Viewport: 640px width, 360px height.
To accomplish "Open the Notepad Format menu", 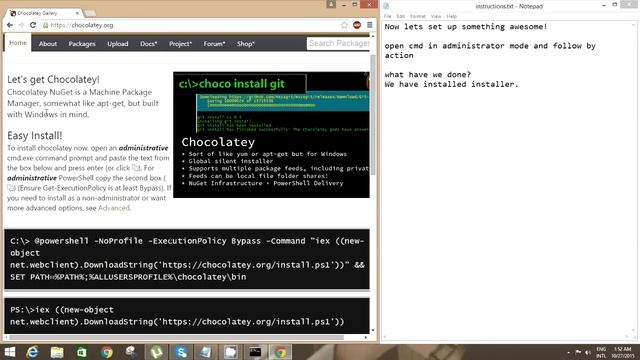I will [418, 16].
